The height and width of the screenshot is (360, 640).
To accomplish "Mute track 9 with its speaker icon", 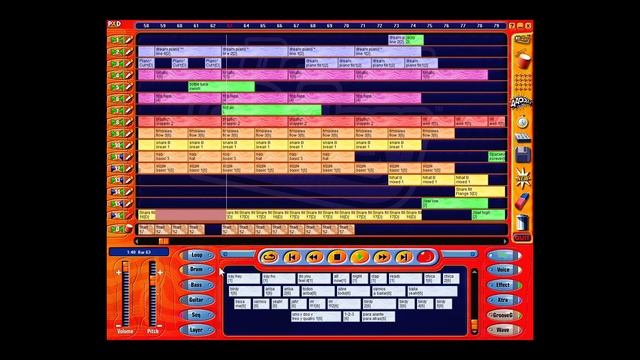I will 117,133.
